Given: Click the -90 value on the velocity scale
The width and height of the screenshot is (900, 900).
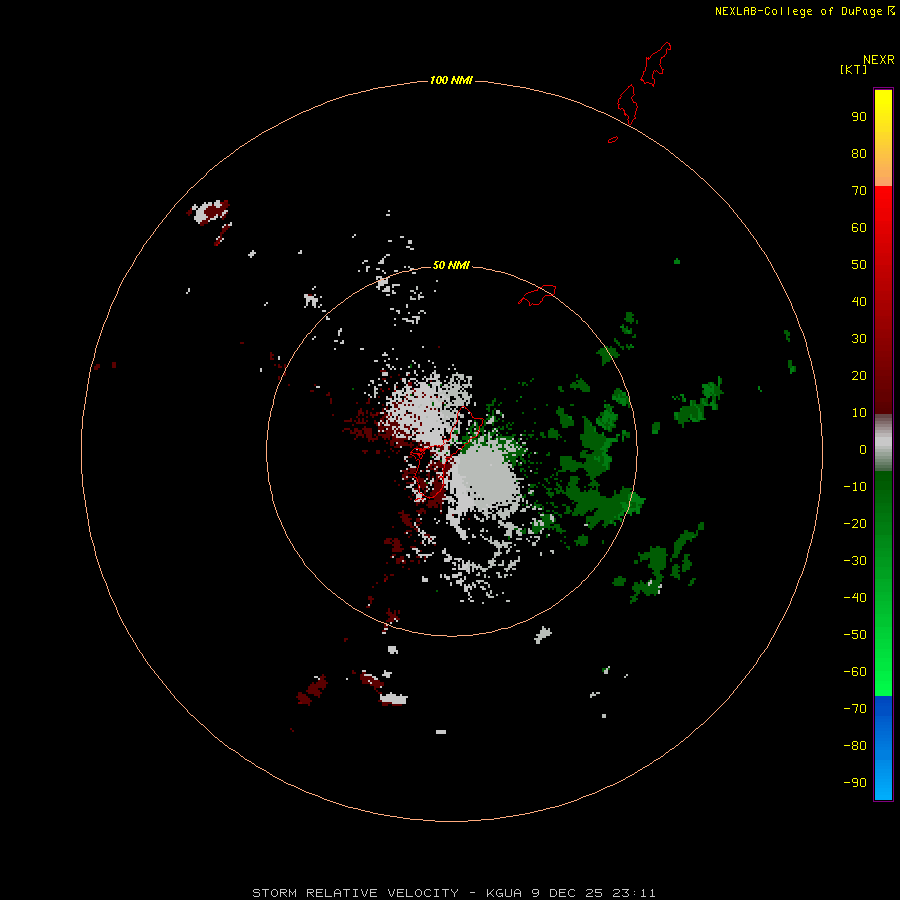Looking at the screenshot, I should 855,783.
